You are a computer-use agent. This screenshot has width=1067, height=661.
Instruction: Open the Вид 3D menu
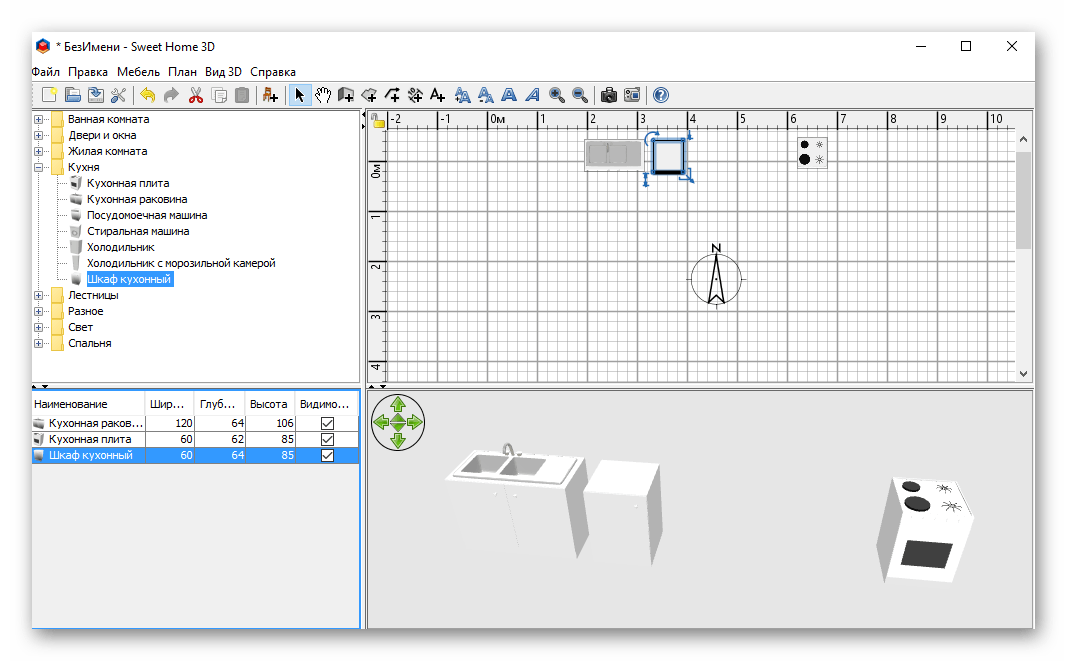(x=223, y=72)
